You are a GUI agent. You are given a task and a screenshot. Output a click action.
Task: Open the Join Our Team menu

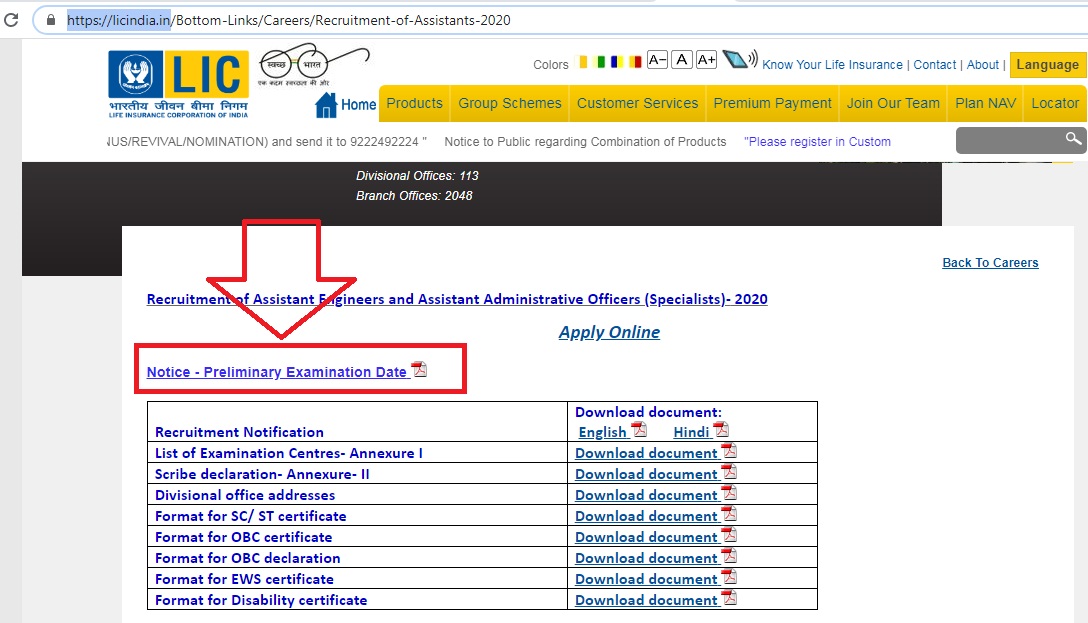pyautogui.click(x=893, y=103)
